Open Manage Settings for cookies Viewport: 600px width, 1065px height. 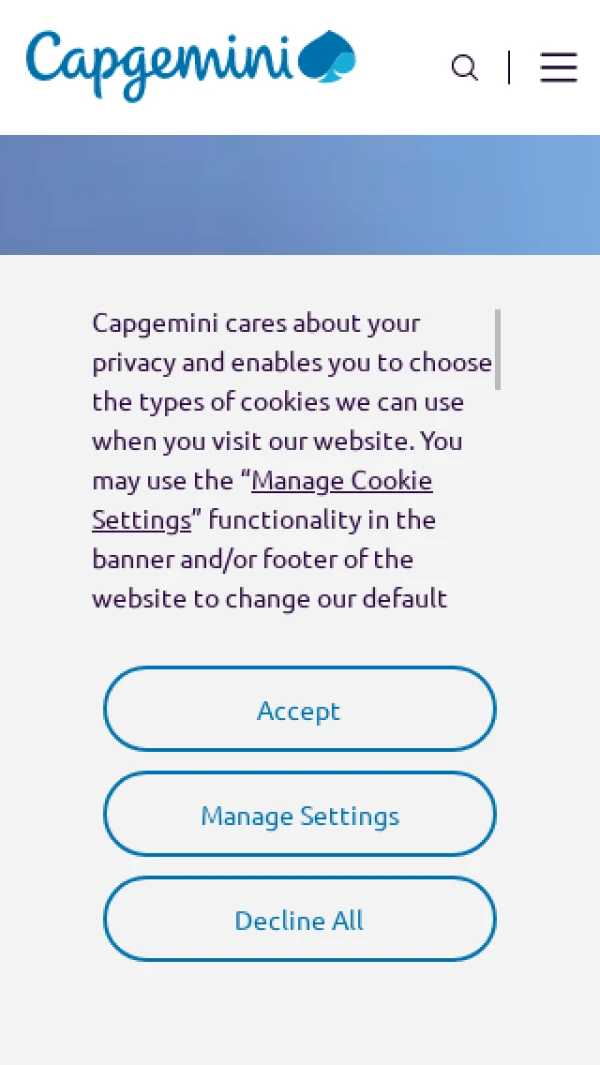tap(299, 814)
